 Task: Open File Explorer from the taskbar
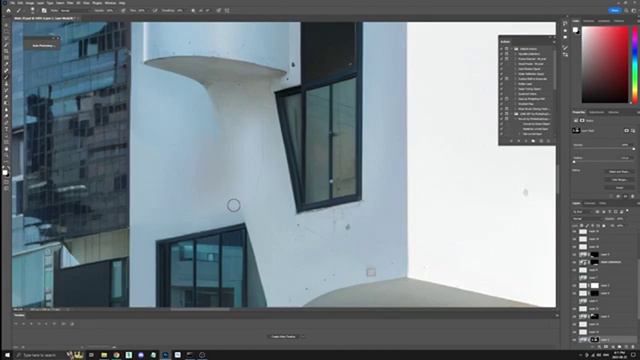pos(104,355)
